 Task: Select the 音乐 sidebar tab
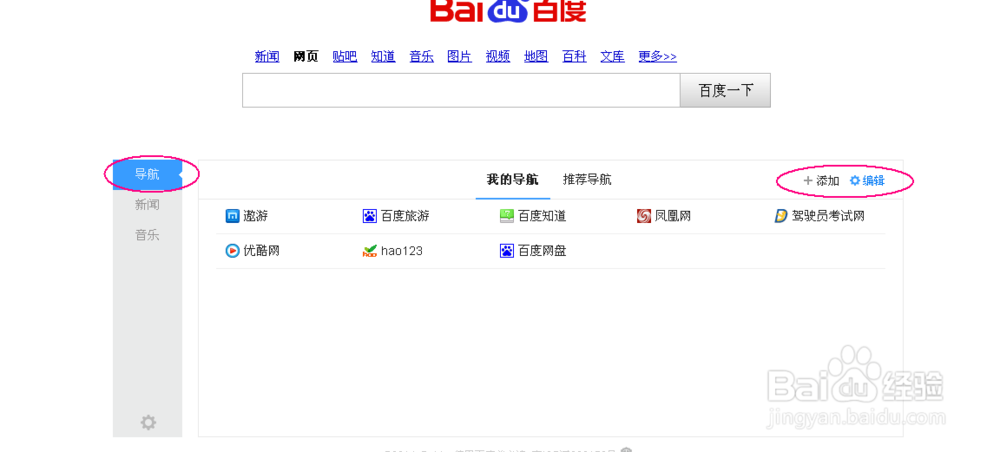(x=147, y=236)
